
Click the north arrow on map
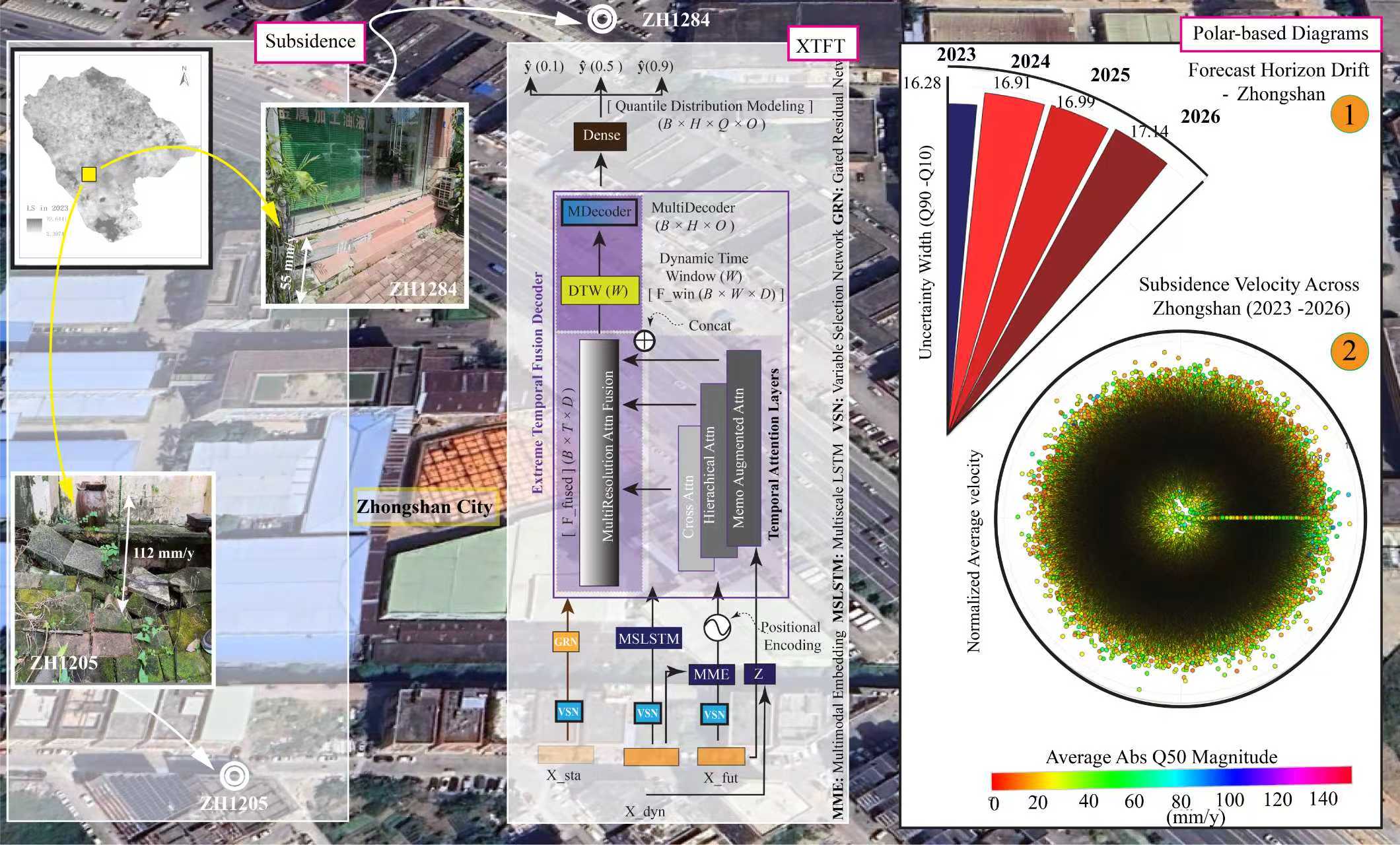point(185,77)
